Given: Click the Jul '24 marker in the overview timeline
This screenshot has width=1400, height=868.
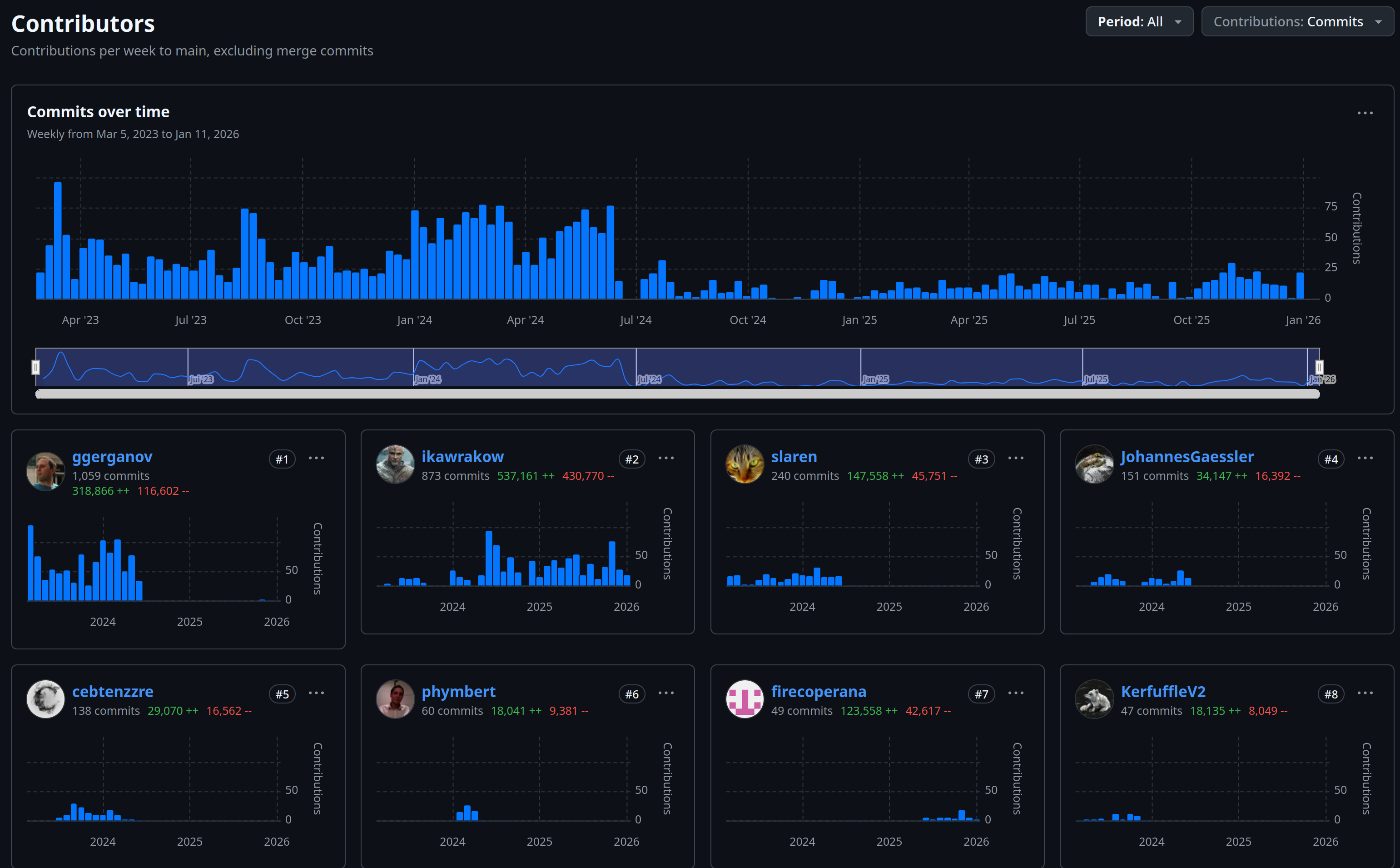Looking at the screenshot, I should (x=649, y=379).
